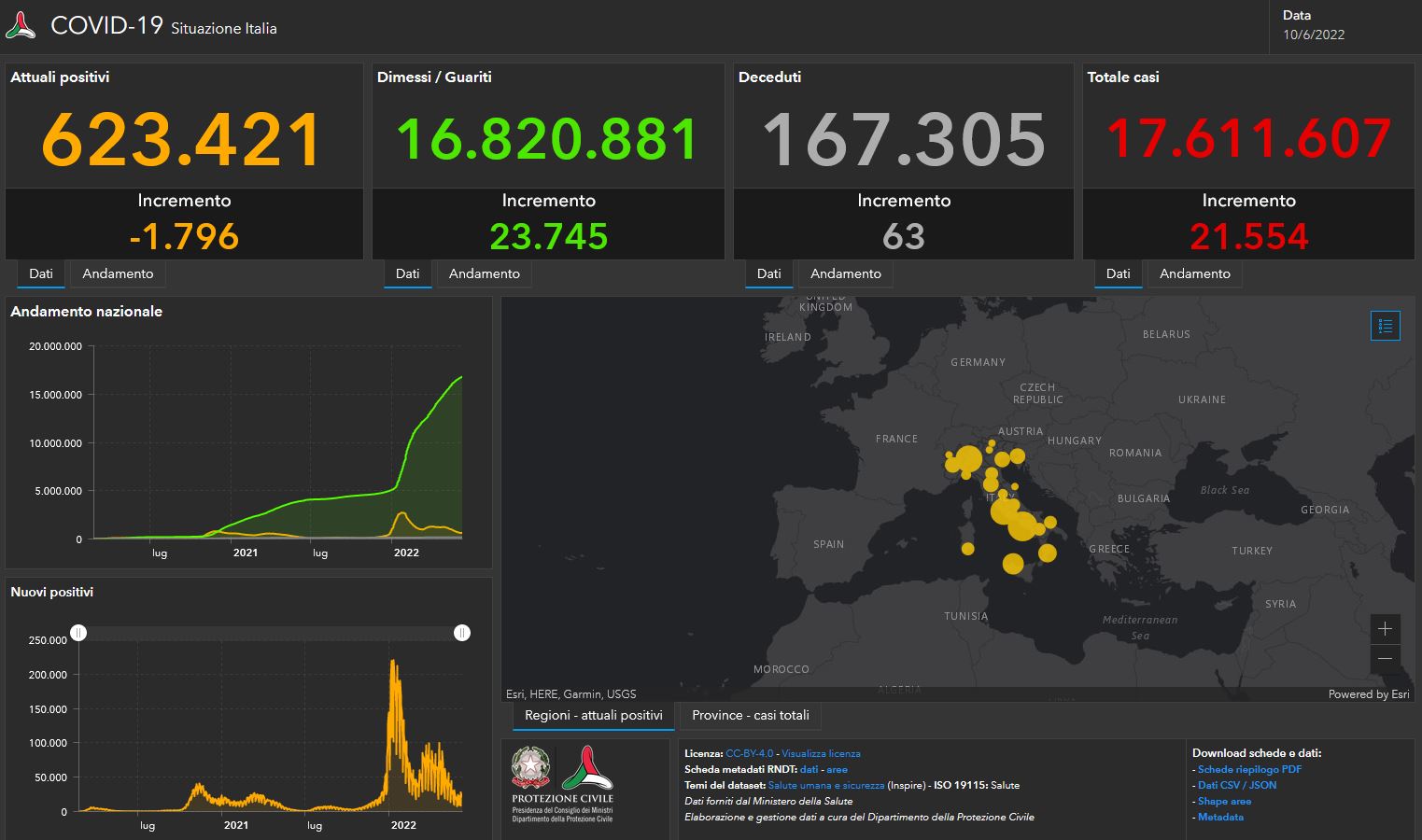Switch to Andamento under Attuali positivi
Screen dimensions: 1422x840
point(118,273)
